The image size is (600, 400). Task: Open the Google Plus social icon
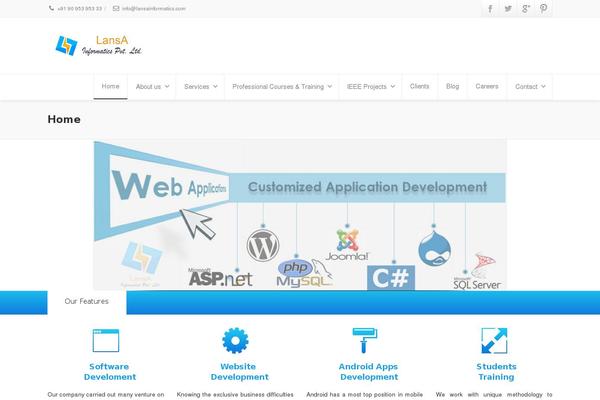526,8
